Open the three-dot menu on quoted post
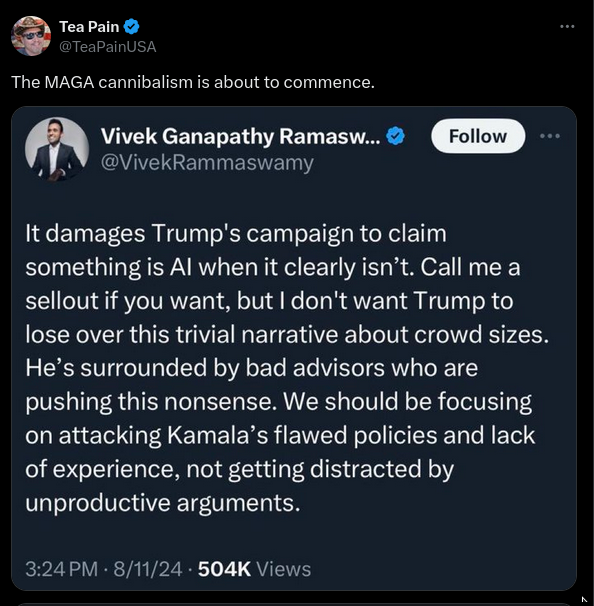The height and width of the screenshot is (606, 594). (x=550, y=136)
